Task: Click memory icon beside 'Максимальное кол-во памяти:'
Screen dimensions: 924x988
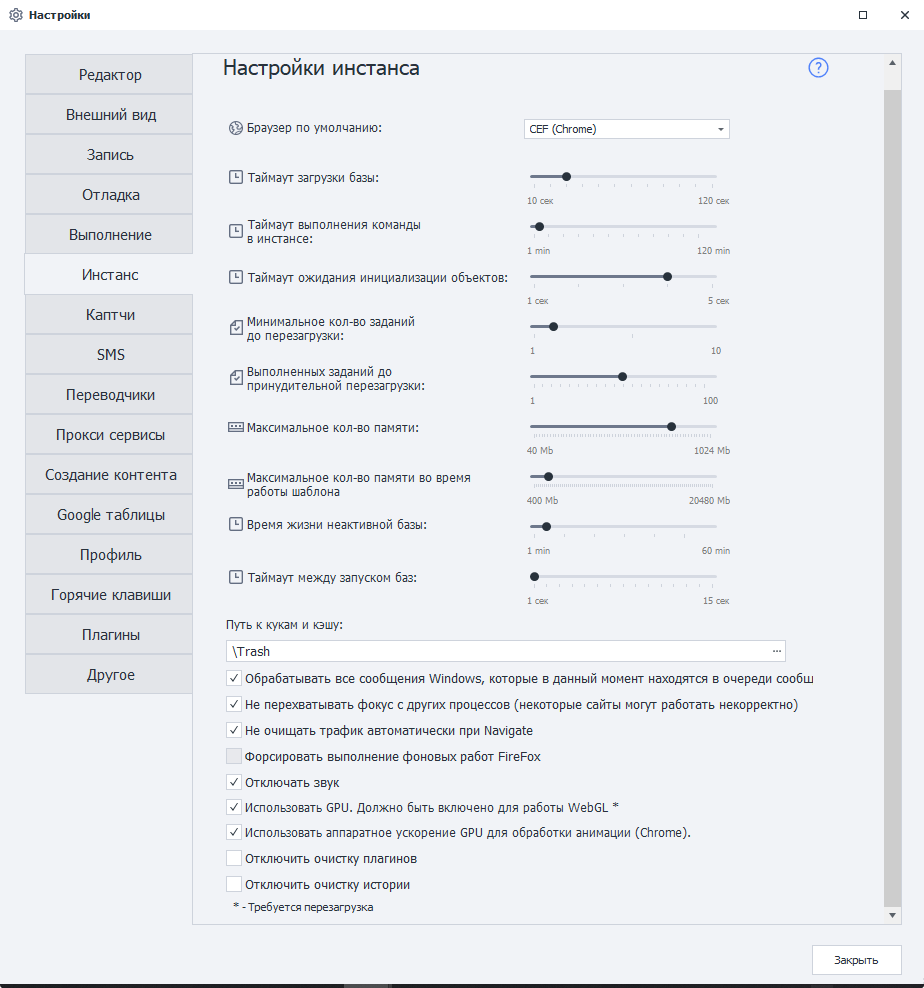Action: click(x=236, y=427)
